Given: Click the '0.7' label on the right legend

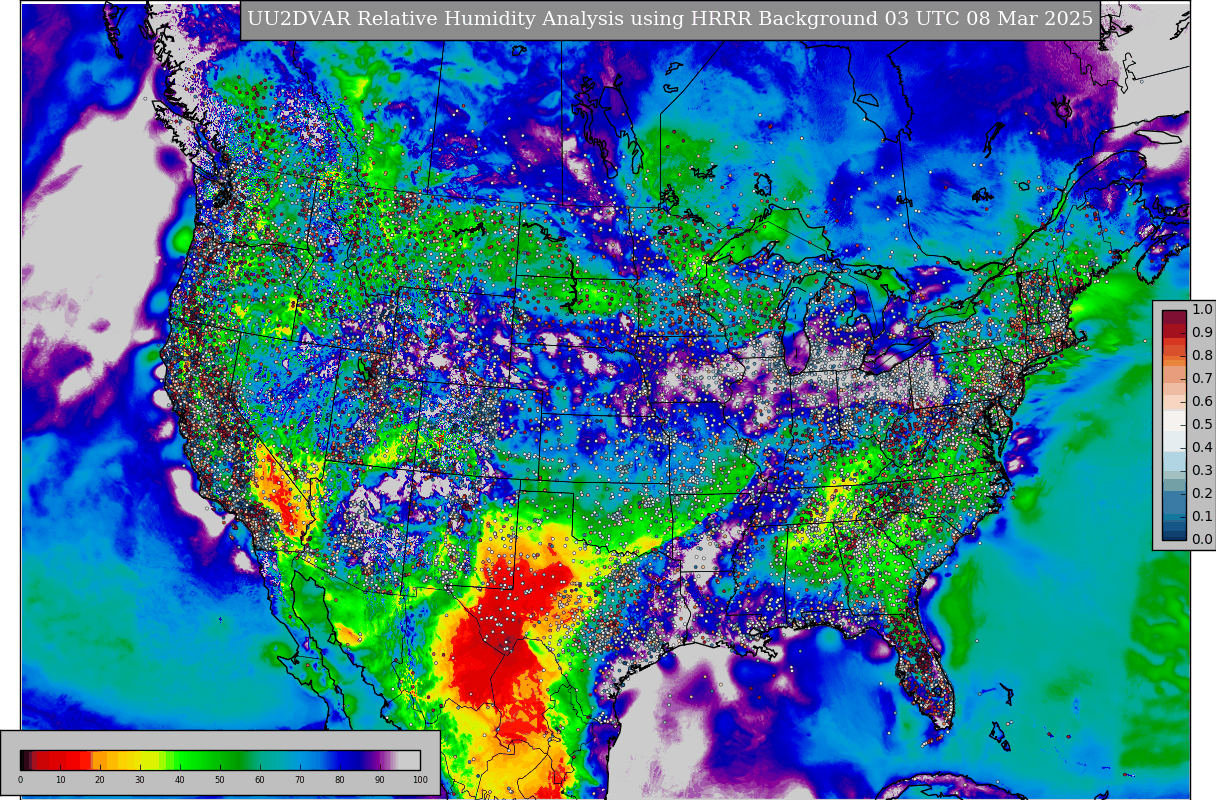Looking at the screenshot, I should pos(1202,379).
